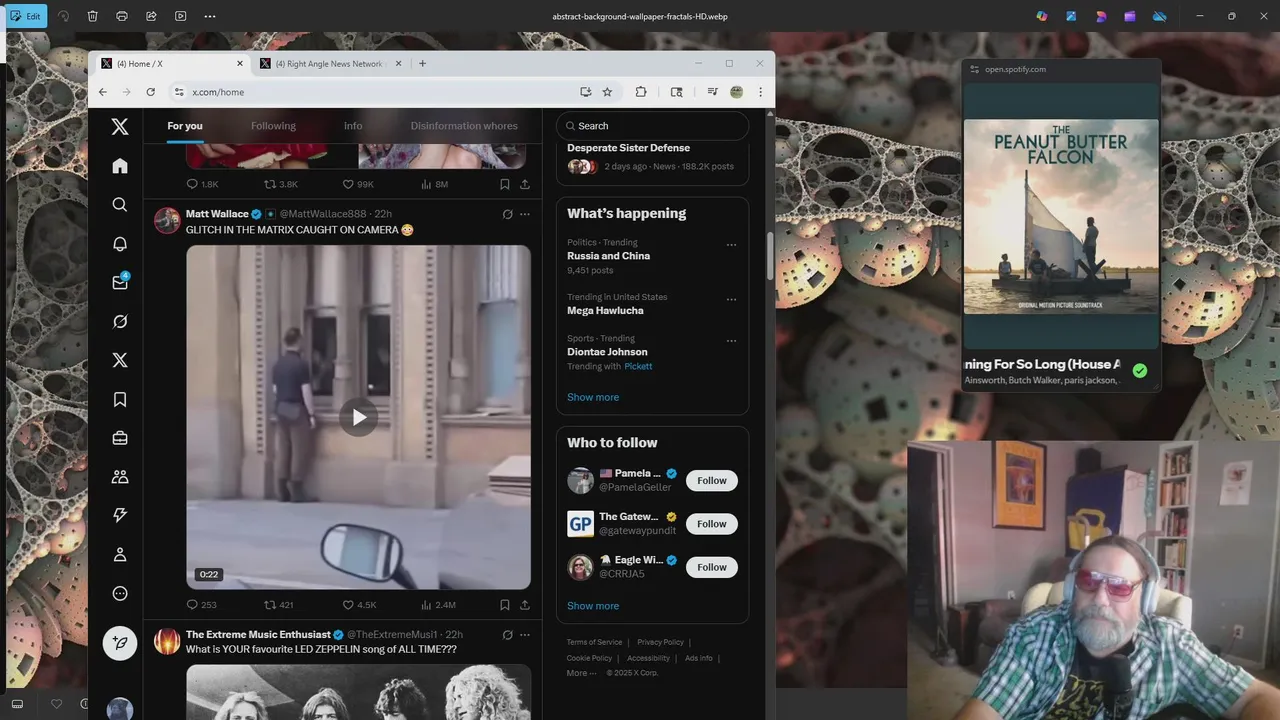Switch to Disinformation whores tab
This screenshot has width=1280, height=720.
464,126
